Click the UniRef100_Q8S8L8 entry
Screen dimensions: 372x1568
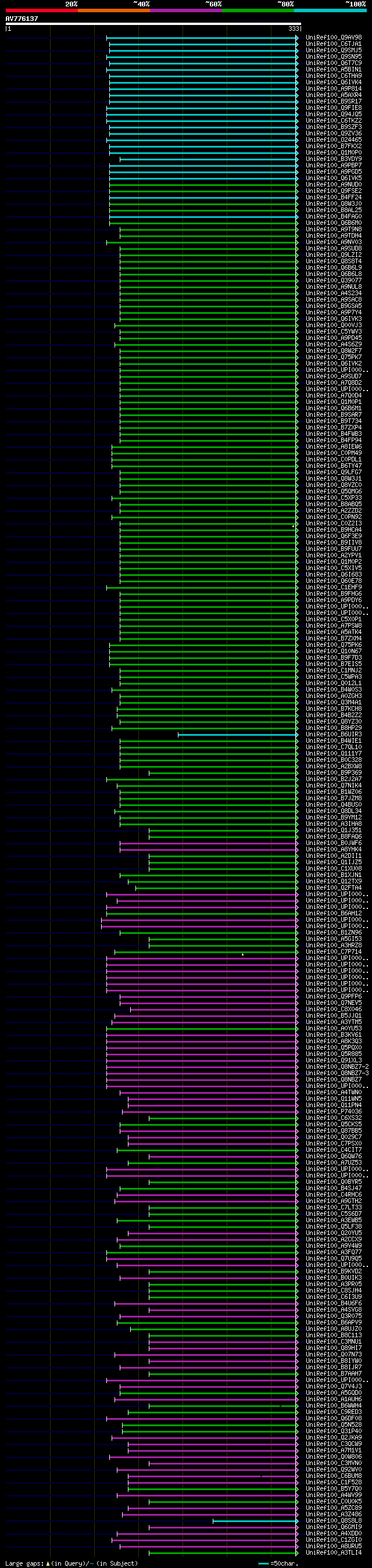334,1520
